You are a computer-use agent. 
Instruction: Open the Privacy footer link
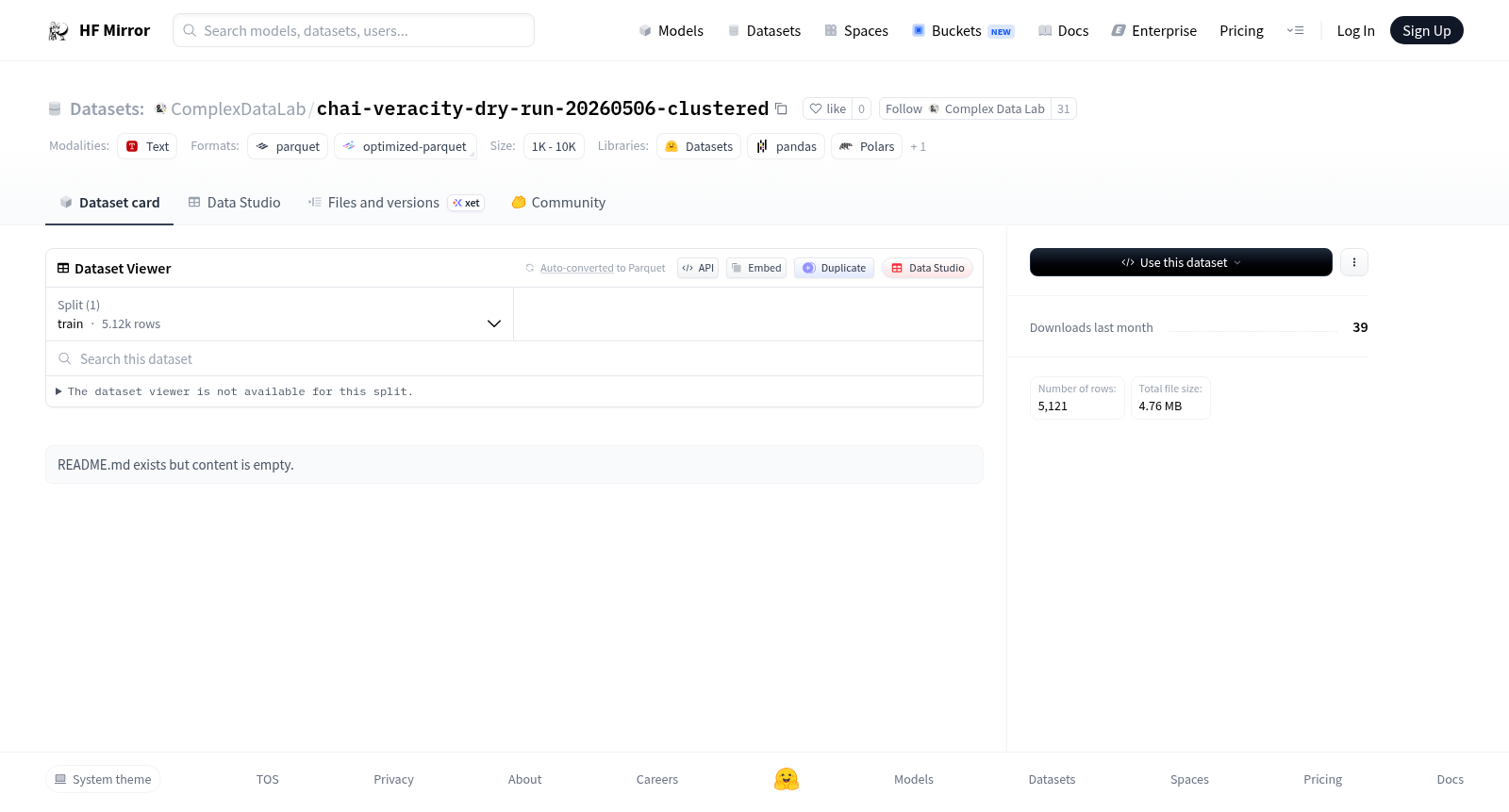pyautogui.click(x=393, y=779)
